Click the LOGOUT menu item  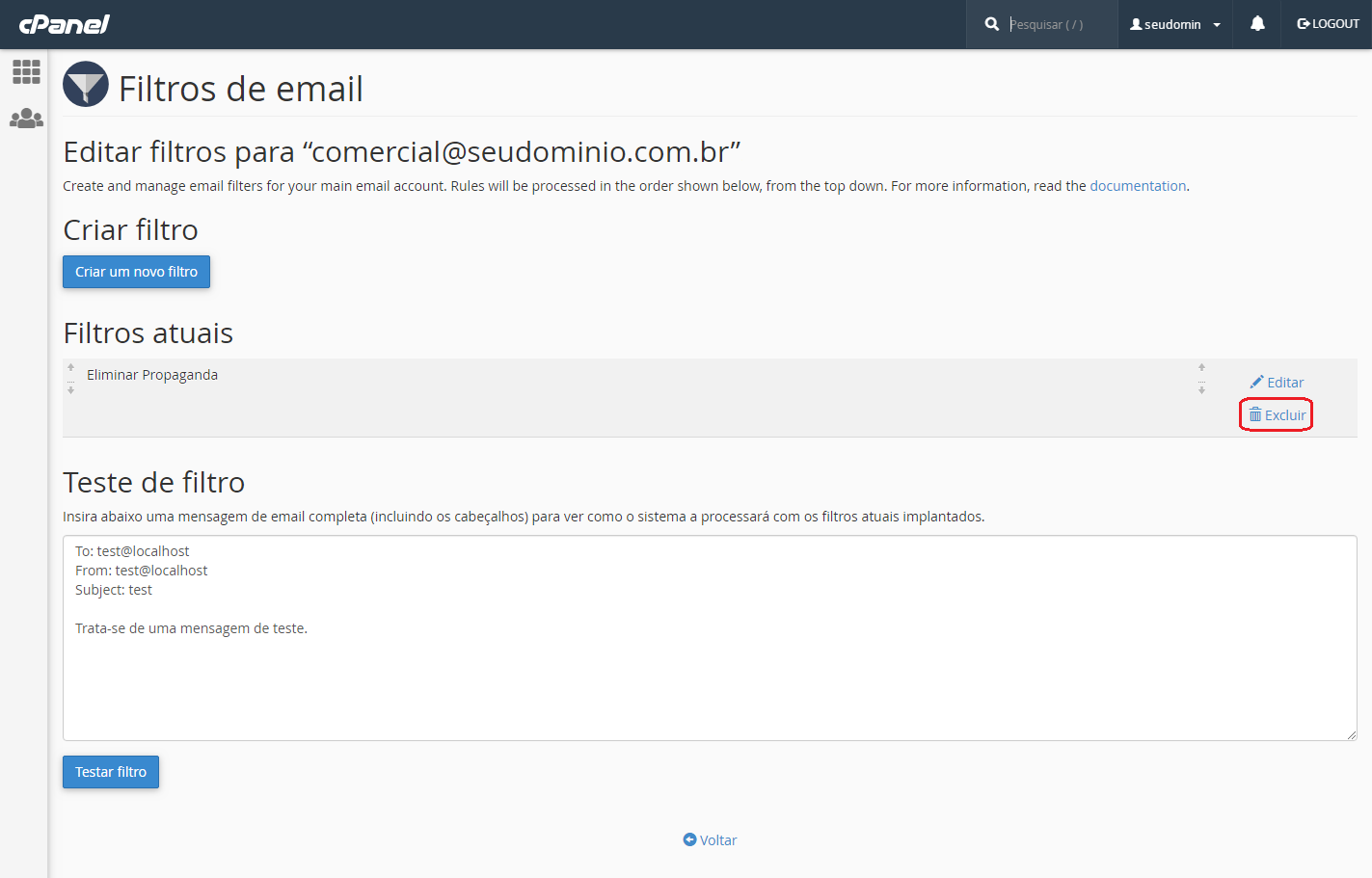(x=1328, y=24)
